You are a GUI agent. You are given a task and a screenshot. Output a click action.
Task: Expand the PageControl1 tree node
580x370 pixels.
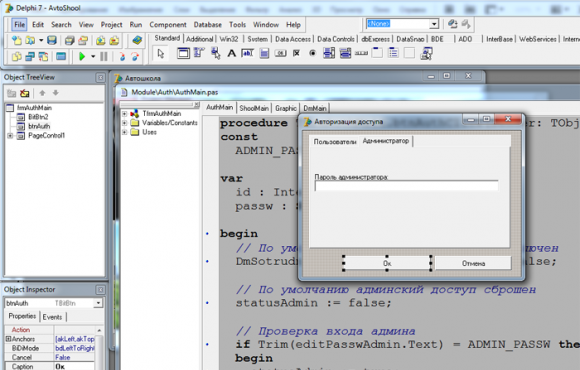[x=10, y=136]
